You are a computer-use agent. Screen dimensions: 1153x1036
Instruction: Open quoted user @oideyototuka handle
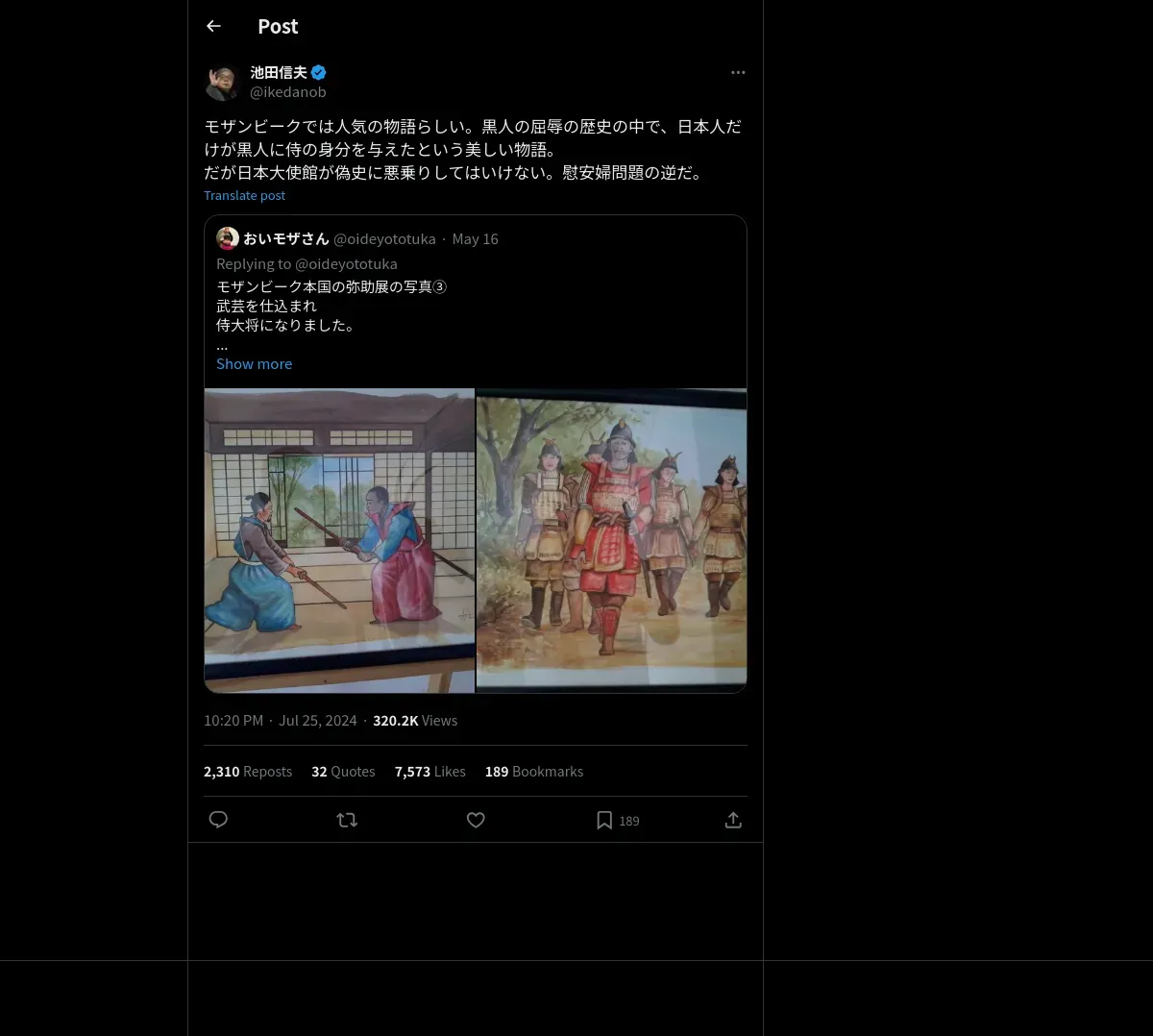(384, 238)
